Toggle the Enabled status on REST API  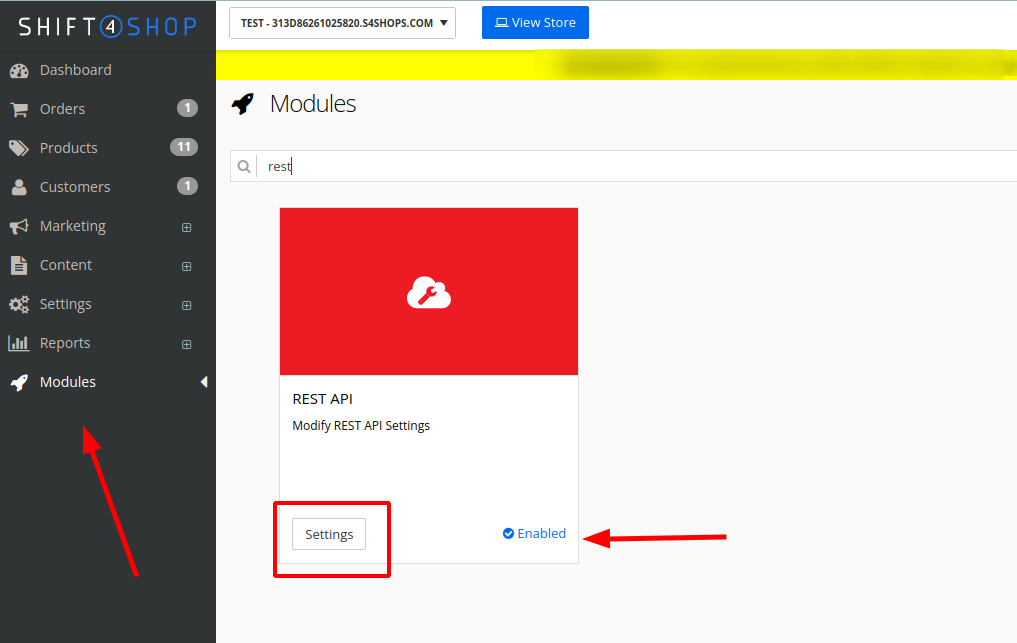(534, 533)
